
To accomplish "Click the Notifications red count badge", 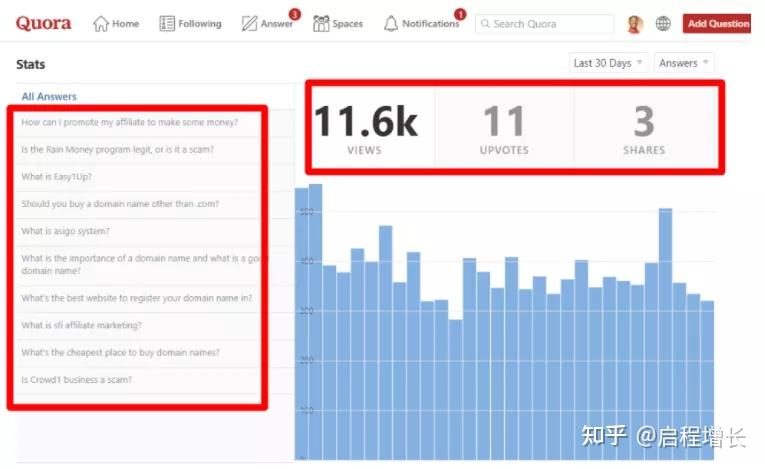I will 460,14.
